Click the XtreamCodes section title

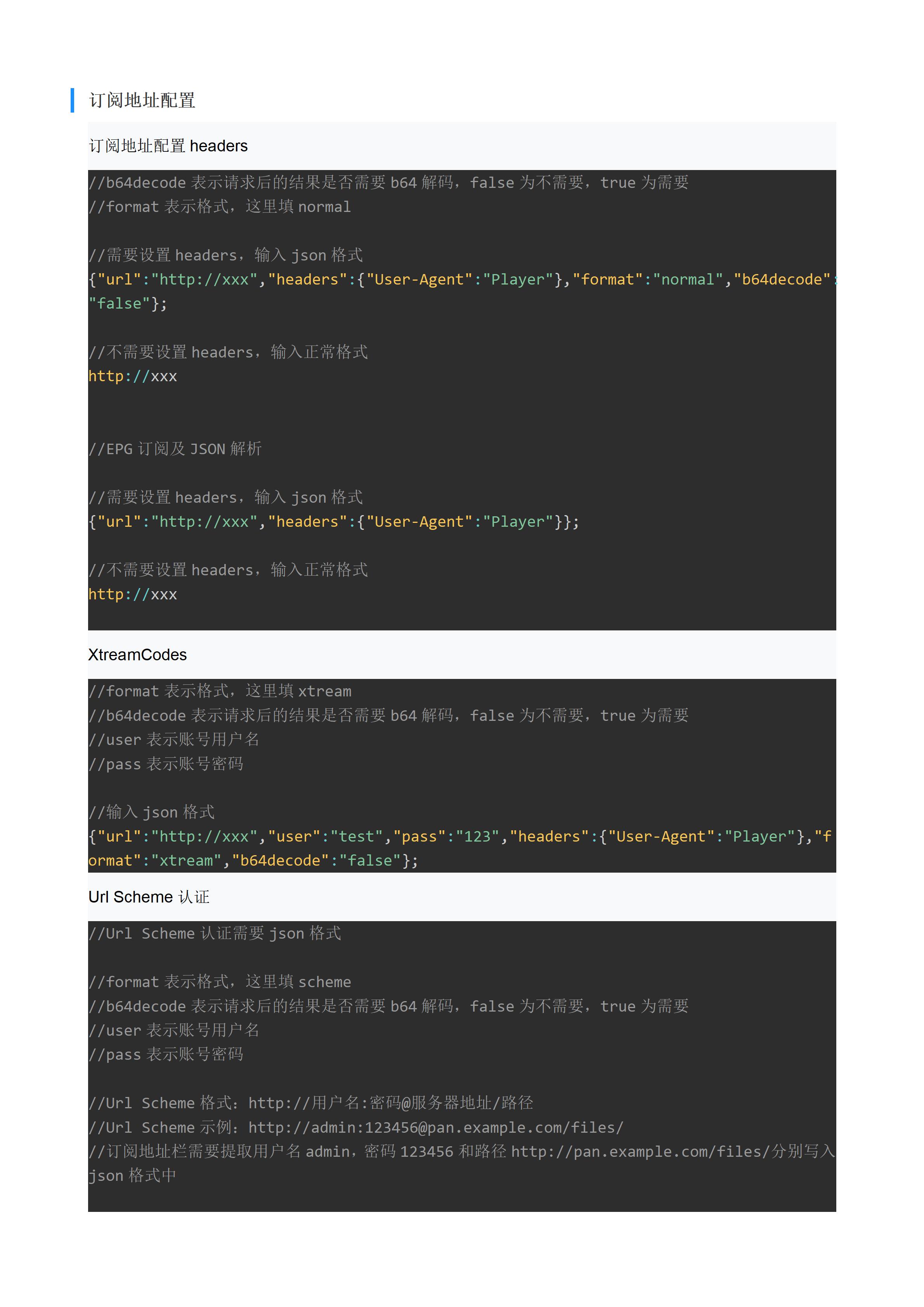point(137,654)
